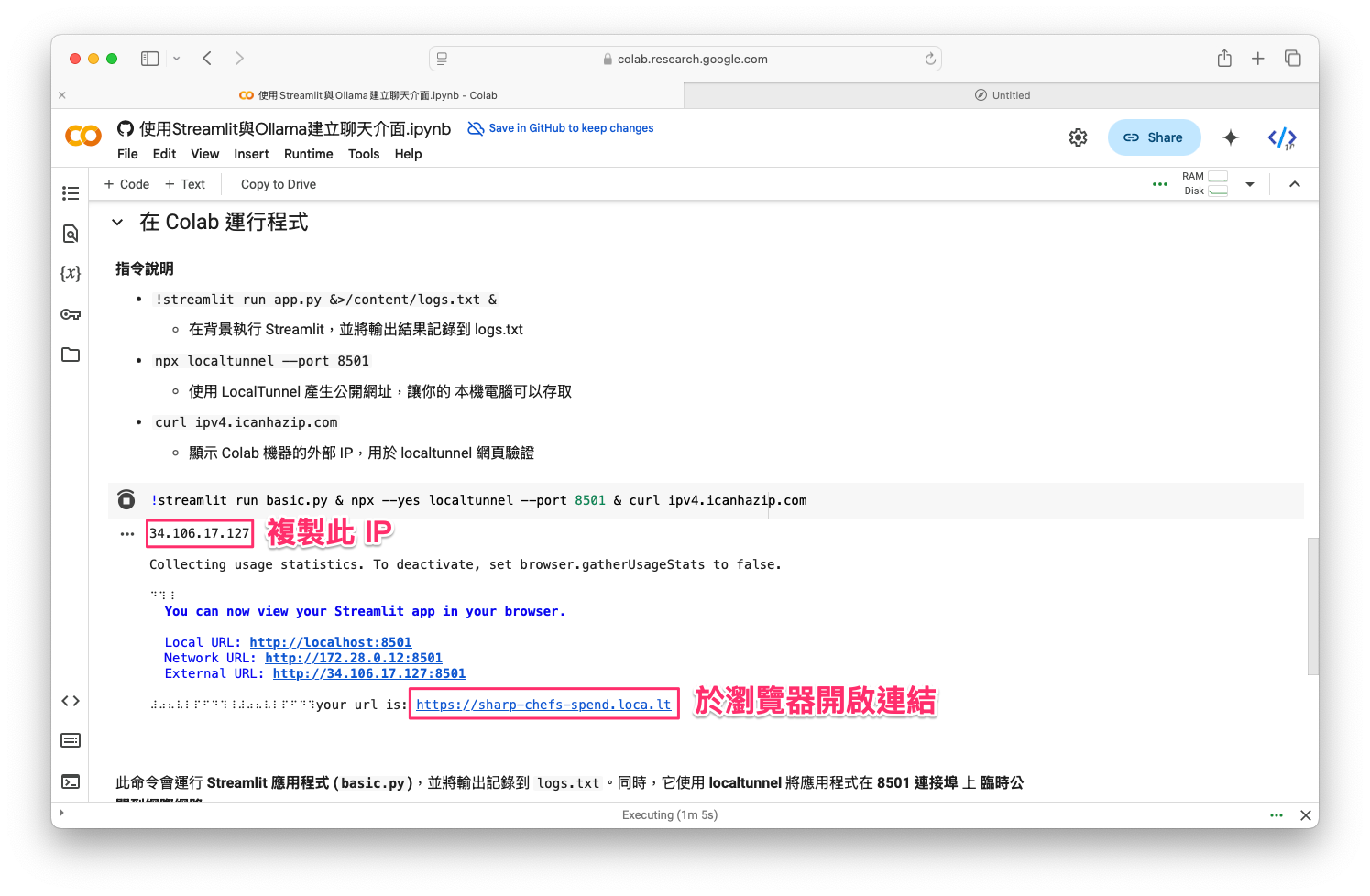This screenshot has height=896, width=1370.
Task: Open the View menu
Action: coord(204,154)
